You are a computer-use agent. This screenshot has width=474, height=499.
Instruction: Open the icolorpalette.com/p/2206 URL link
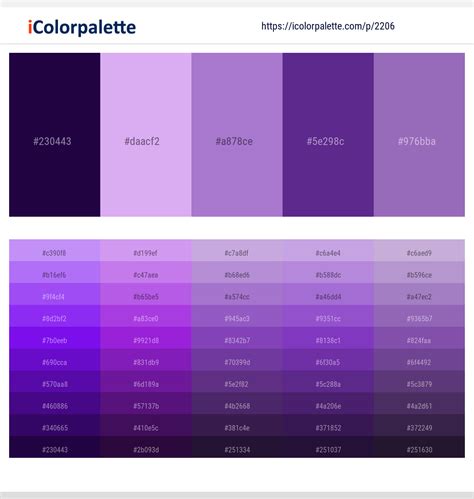click(x=328, y=26)
